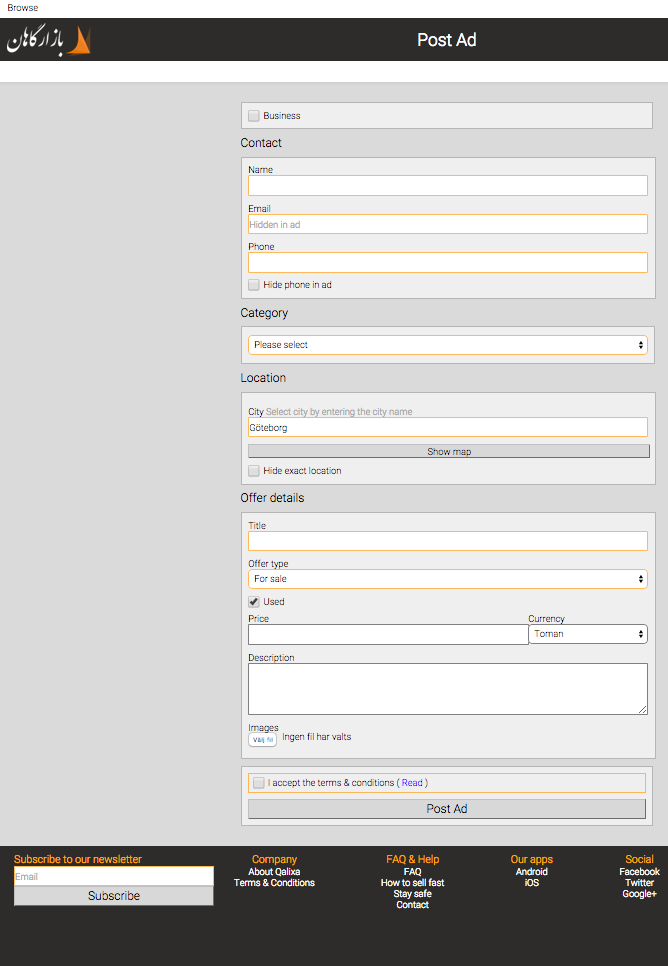Click the choose file button under Images
The height and width of the screenshot is (966, 668).
click(262, 740)
